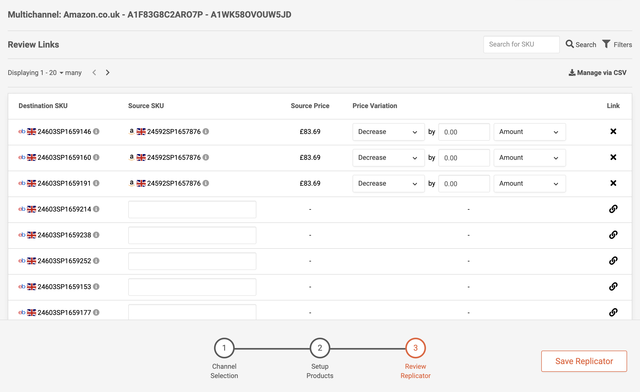The width and height of the screenshot is (640, 392).
Task: Go to previous page arrow
Action: click(x=94, y=72)
